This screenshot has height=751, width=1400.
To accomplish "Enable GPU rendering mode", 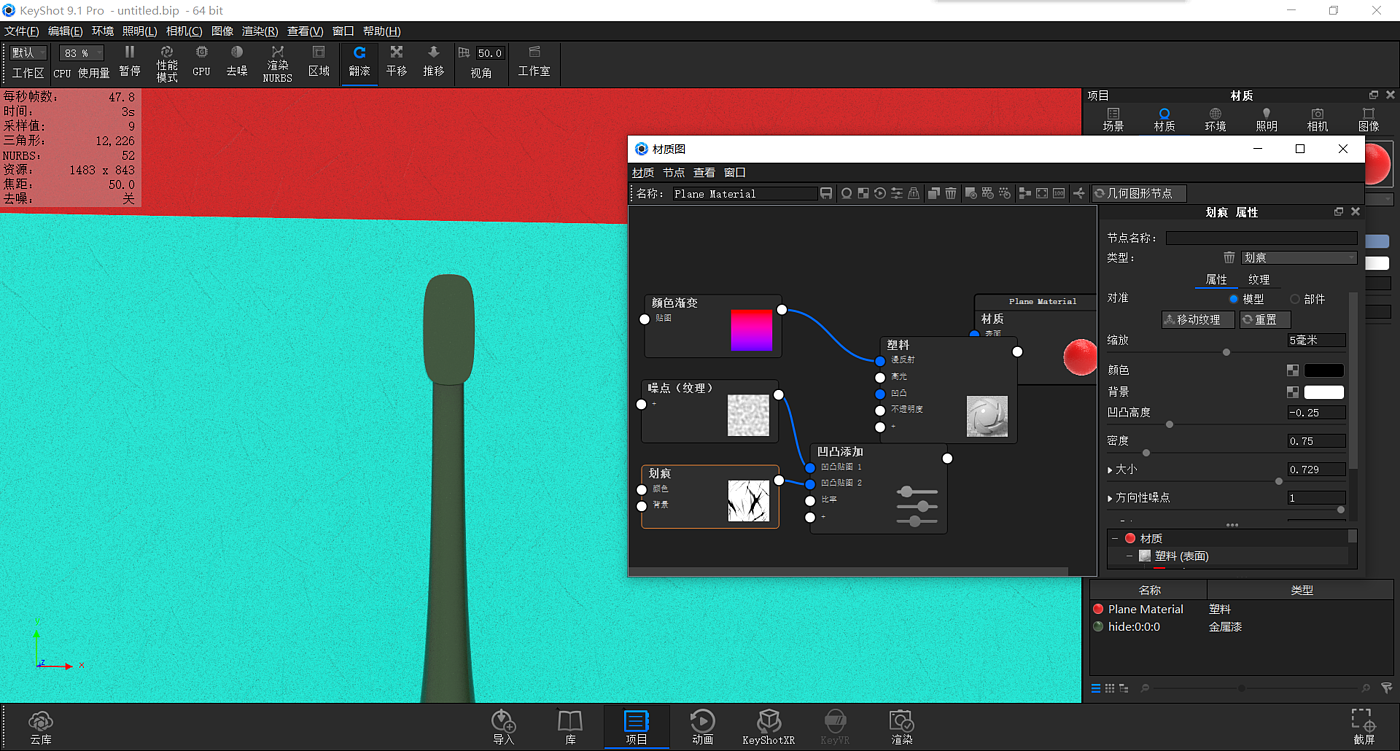I will [201, 61].
